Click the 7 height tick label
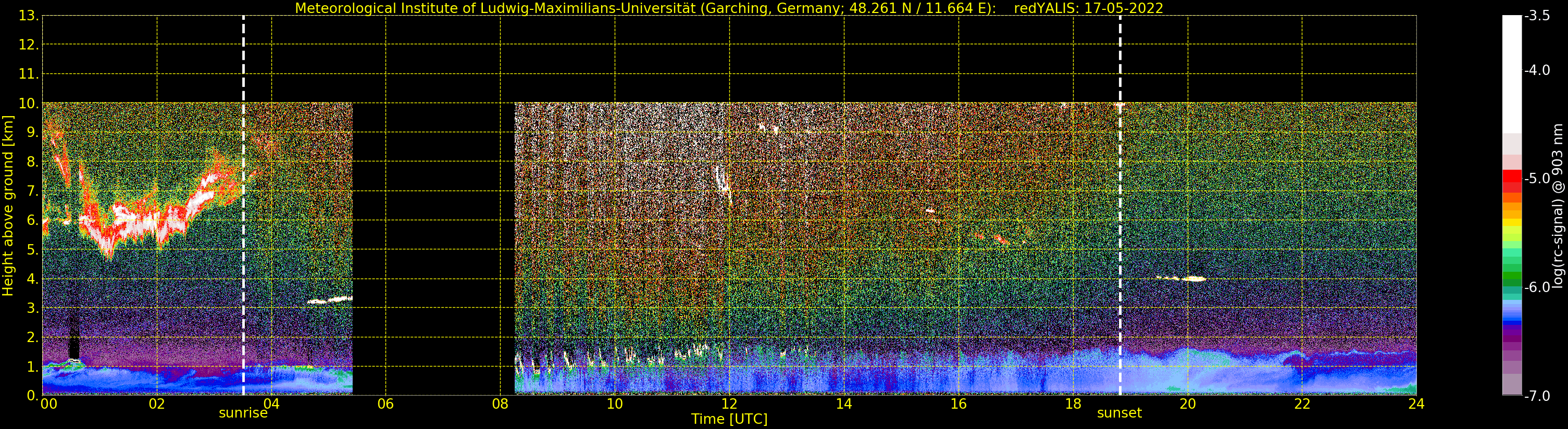Viewport: 1568px width, 429px height. tap(32, 191)
